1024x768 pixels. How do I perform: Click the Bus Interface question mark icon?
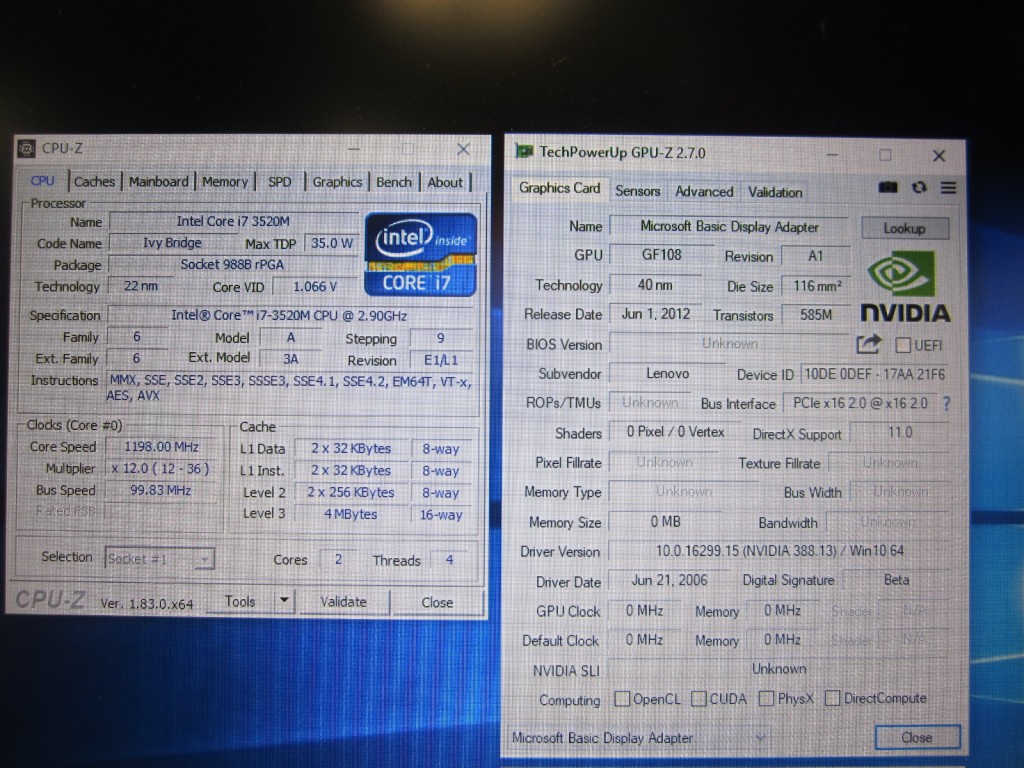point(946,404)
